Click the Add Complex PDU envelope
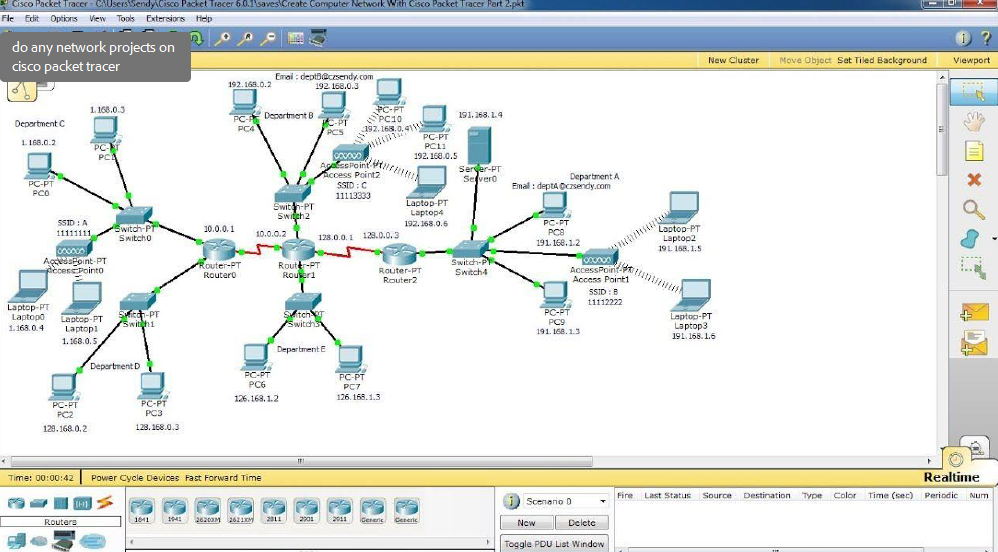The height and width of the screenshot is (552, 998). click(974, 343)
